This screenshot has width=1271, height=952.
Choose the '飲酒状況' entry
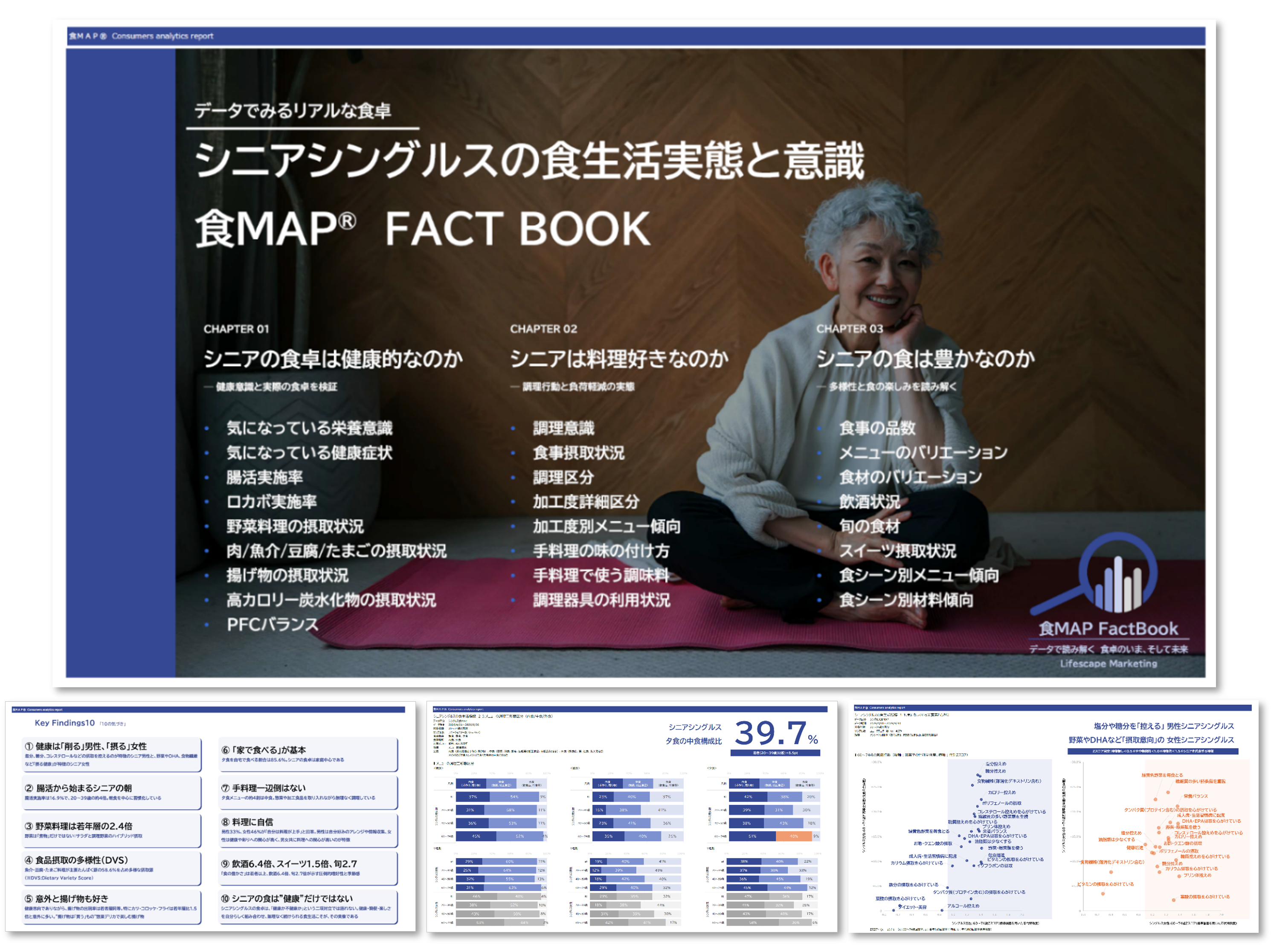point(870,502)
